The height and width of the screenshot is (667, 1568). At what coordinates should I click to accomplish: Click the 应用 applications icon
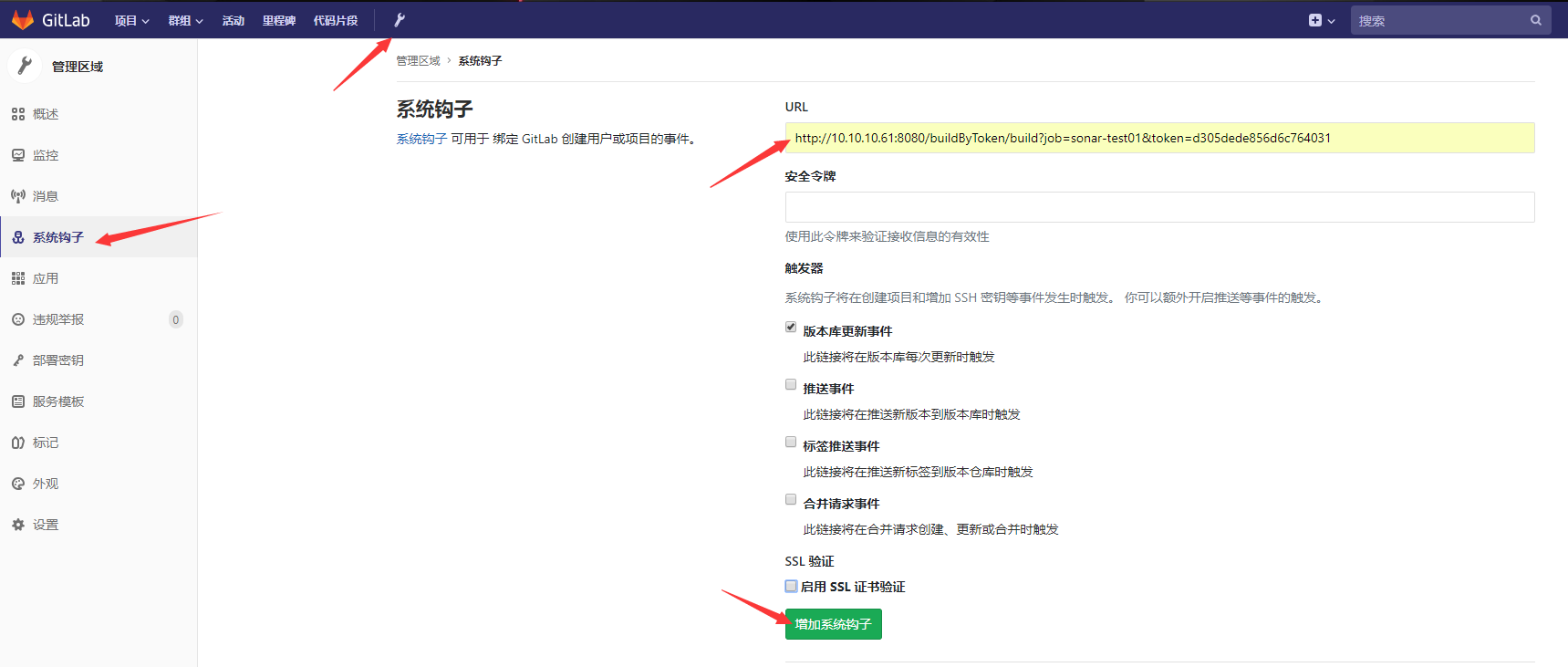pos(18,278)
